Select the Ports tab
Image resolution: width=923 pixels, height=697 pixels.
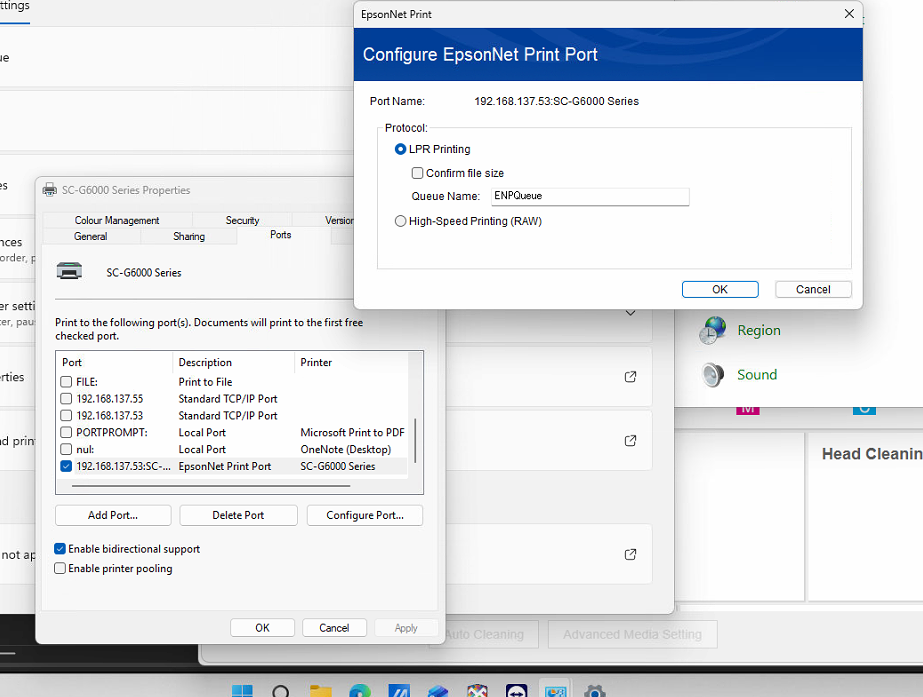(281, 234)
